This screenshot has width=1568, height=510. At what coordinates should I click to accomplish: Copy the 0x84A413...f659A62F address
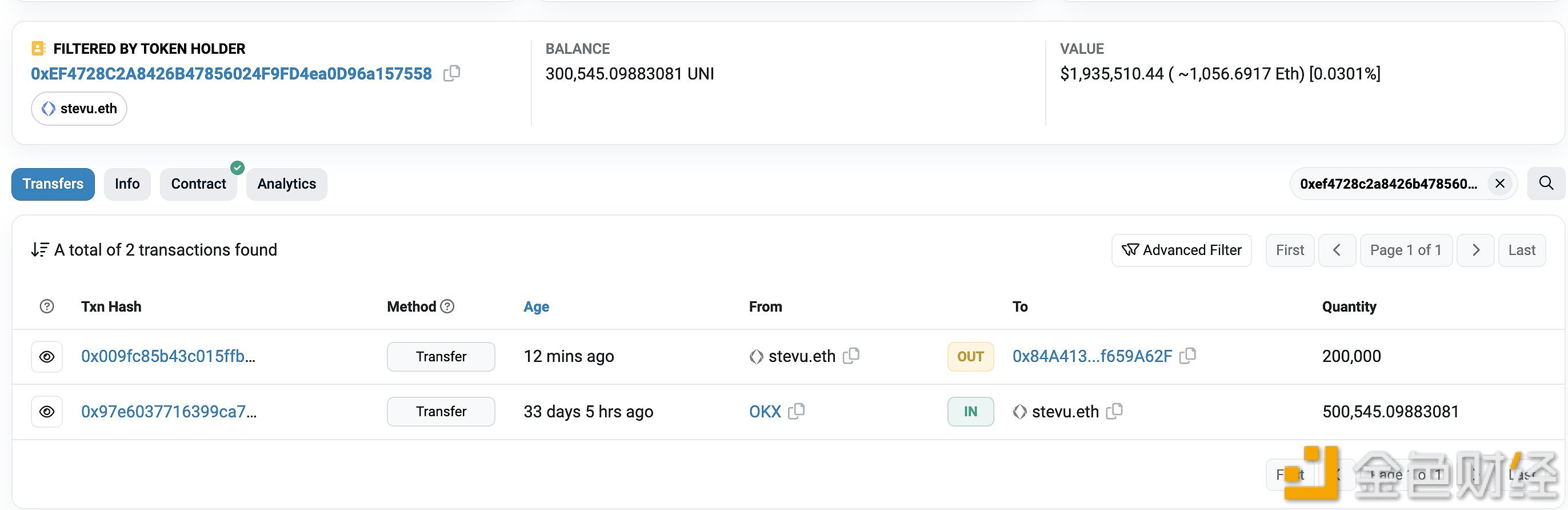click(x=1187, y=356)
